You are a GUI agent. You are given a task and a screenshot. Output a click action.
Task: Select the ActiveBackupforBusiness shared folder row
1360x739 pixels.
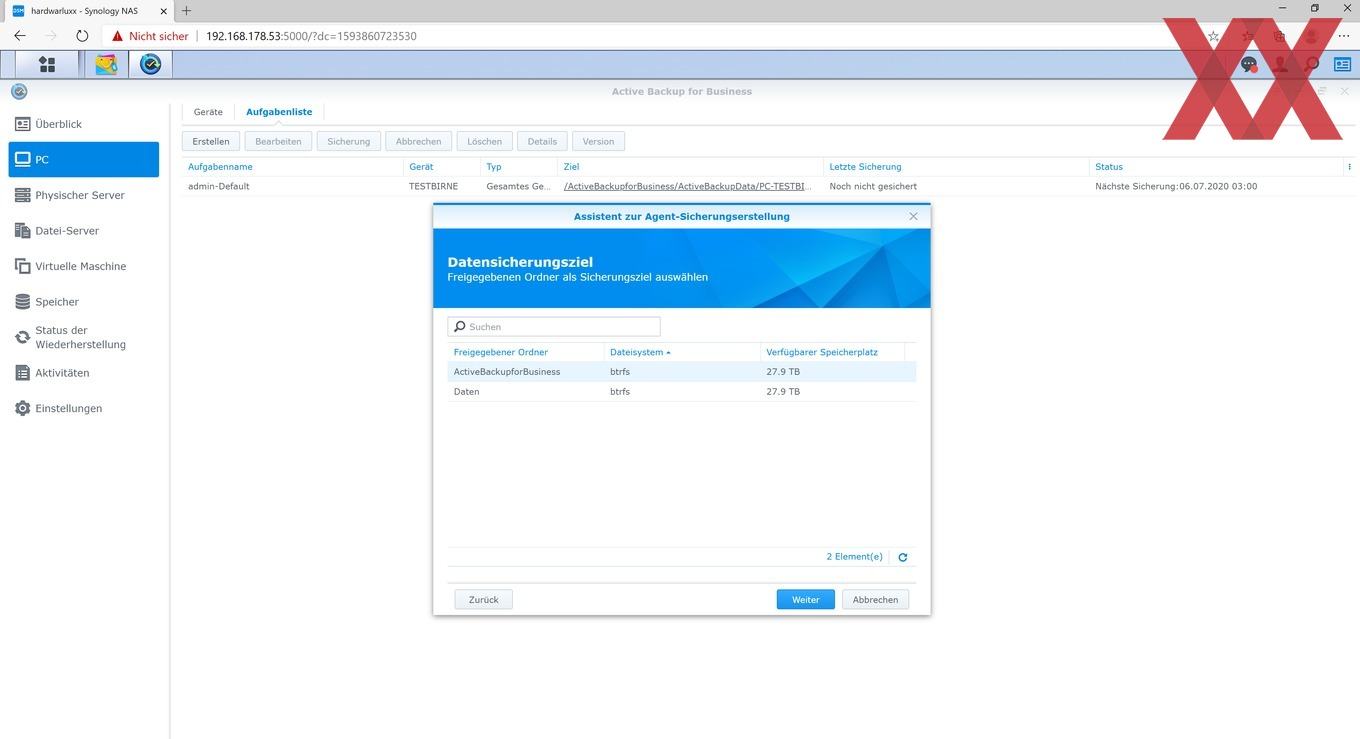682,372
